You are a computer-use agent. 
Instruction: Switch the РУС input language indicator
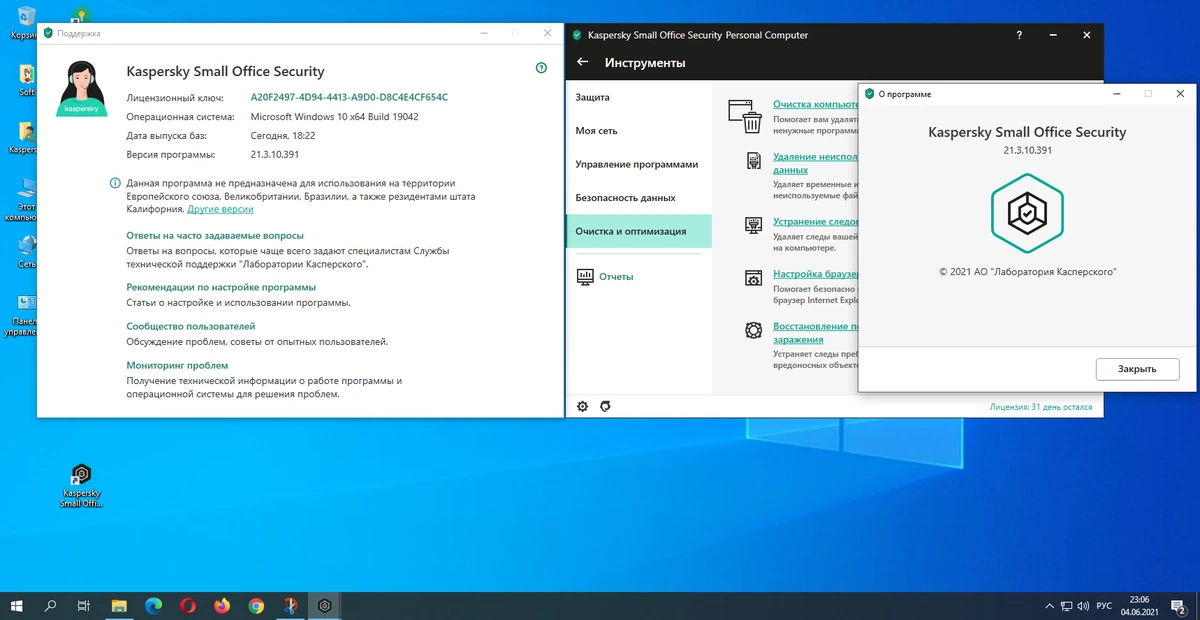[1105, 606]
